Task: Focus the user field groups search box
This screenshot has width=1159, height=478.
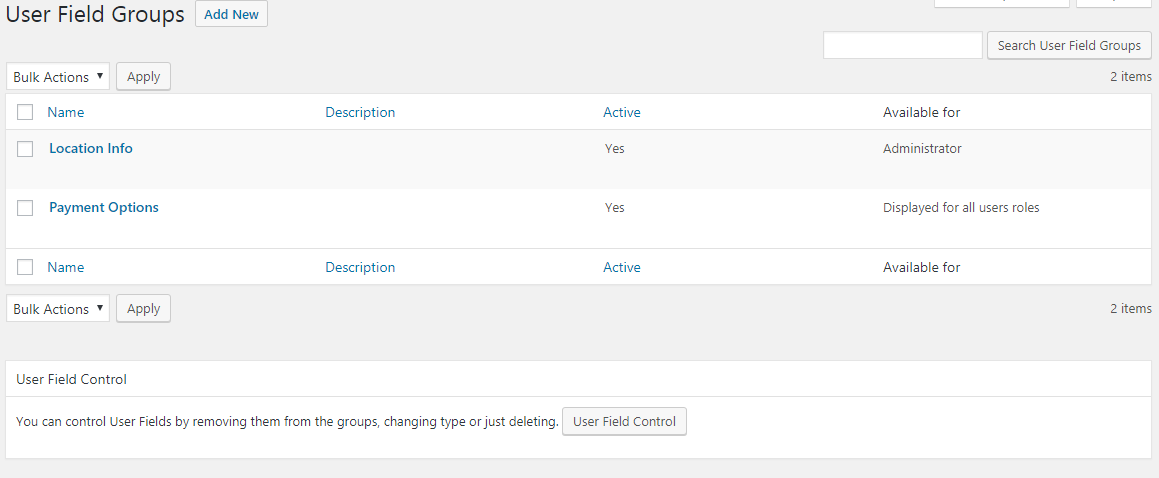Action: click(x=903, y=45)
